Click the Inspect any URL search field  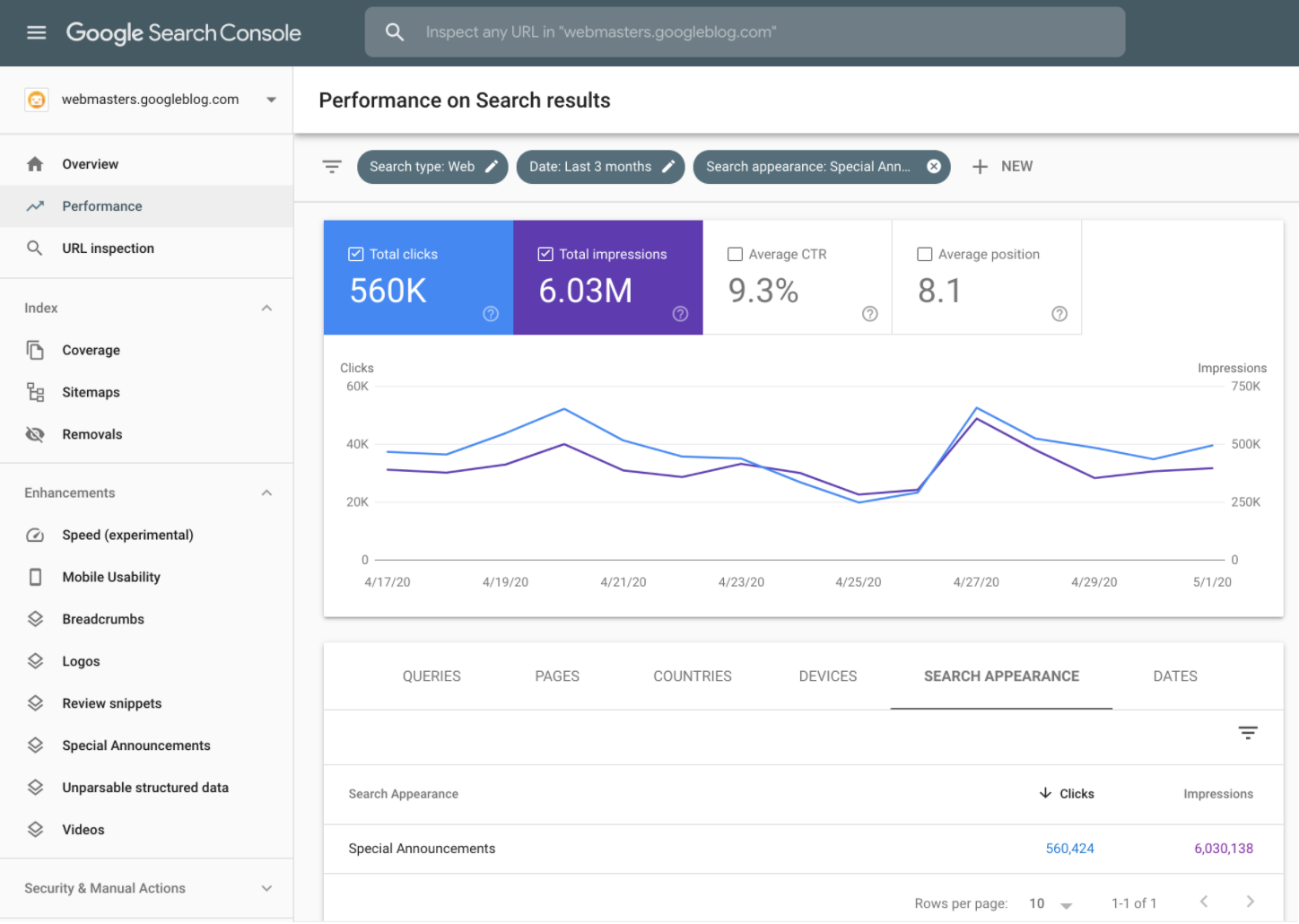(743, 31)
